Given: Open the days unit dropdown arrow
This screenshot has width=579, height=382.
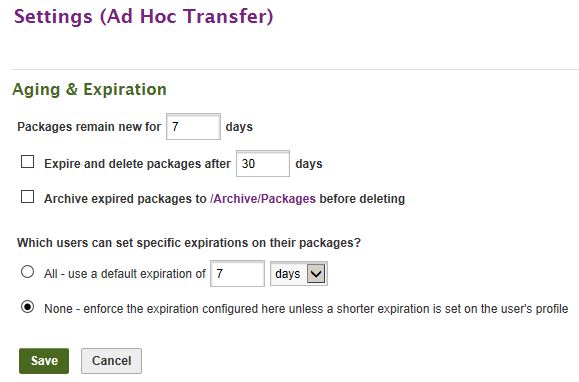Looking at the screenshot, I should [316, 273].
